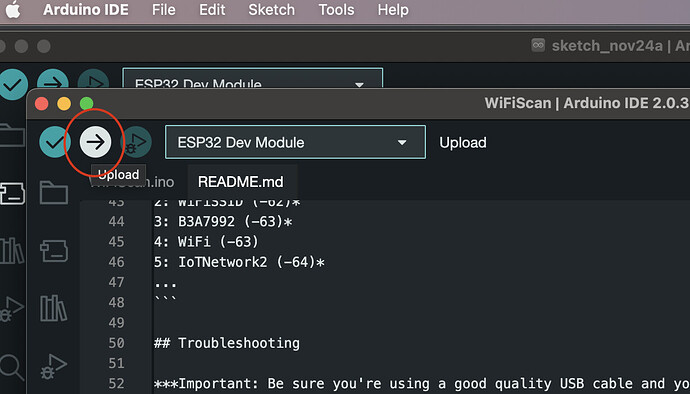Open Sketchbook folder icon in WiFiScan sidebar
Image resolution: width=690 pixels, height=394 pixels.
click(54, 192)
